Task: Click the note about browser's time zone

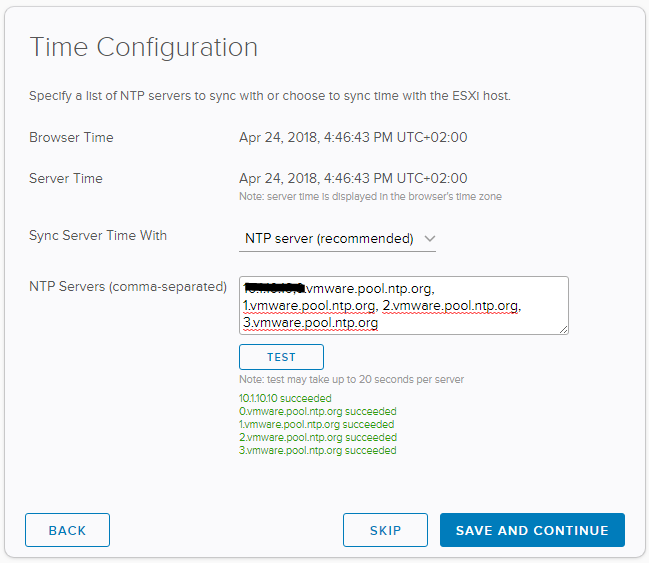Action: 370,196
